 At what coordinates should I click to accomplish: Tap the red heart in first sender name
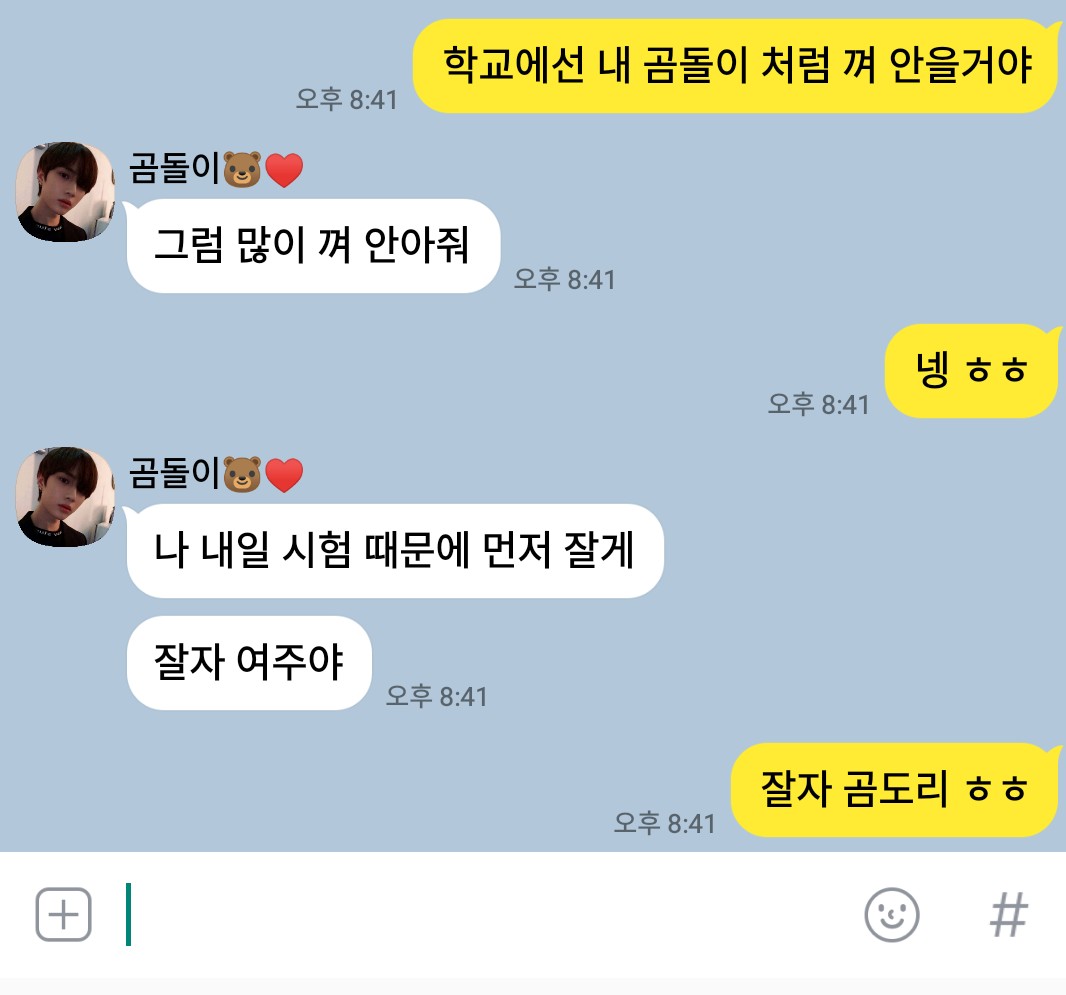point(284,170)
